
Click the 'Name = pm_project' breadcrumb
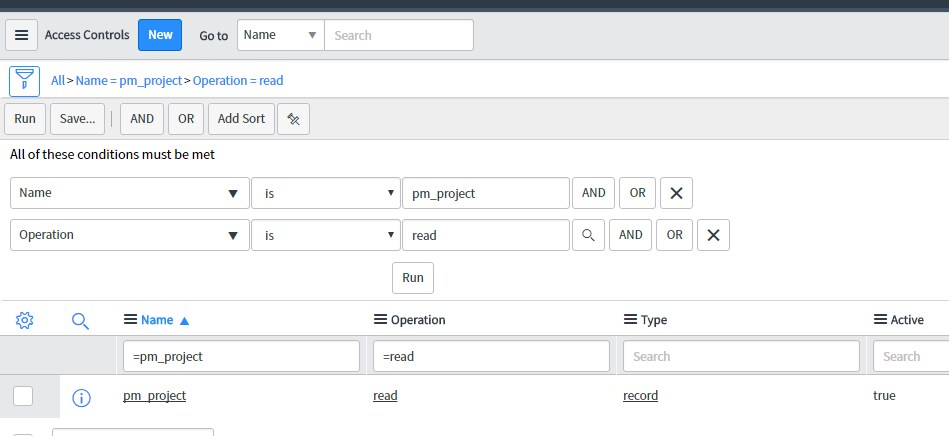pyautogui.click(x=128, y=80)
